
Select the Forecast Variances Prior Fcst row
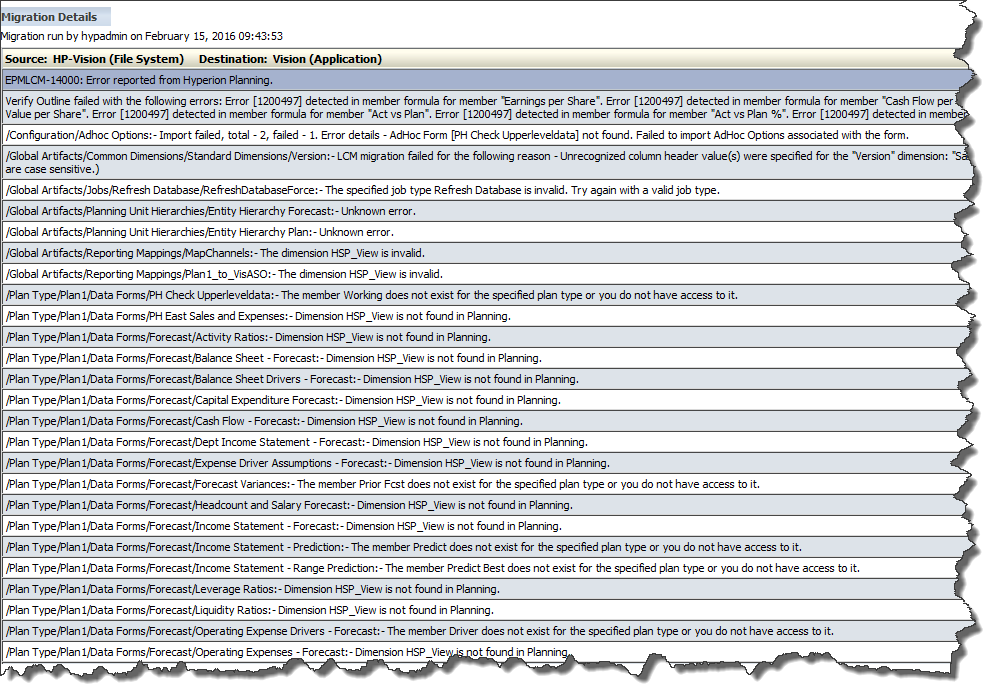[x=483, y=484]
